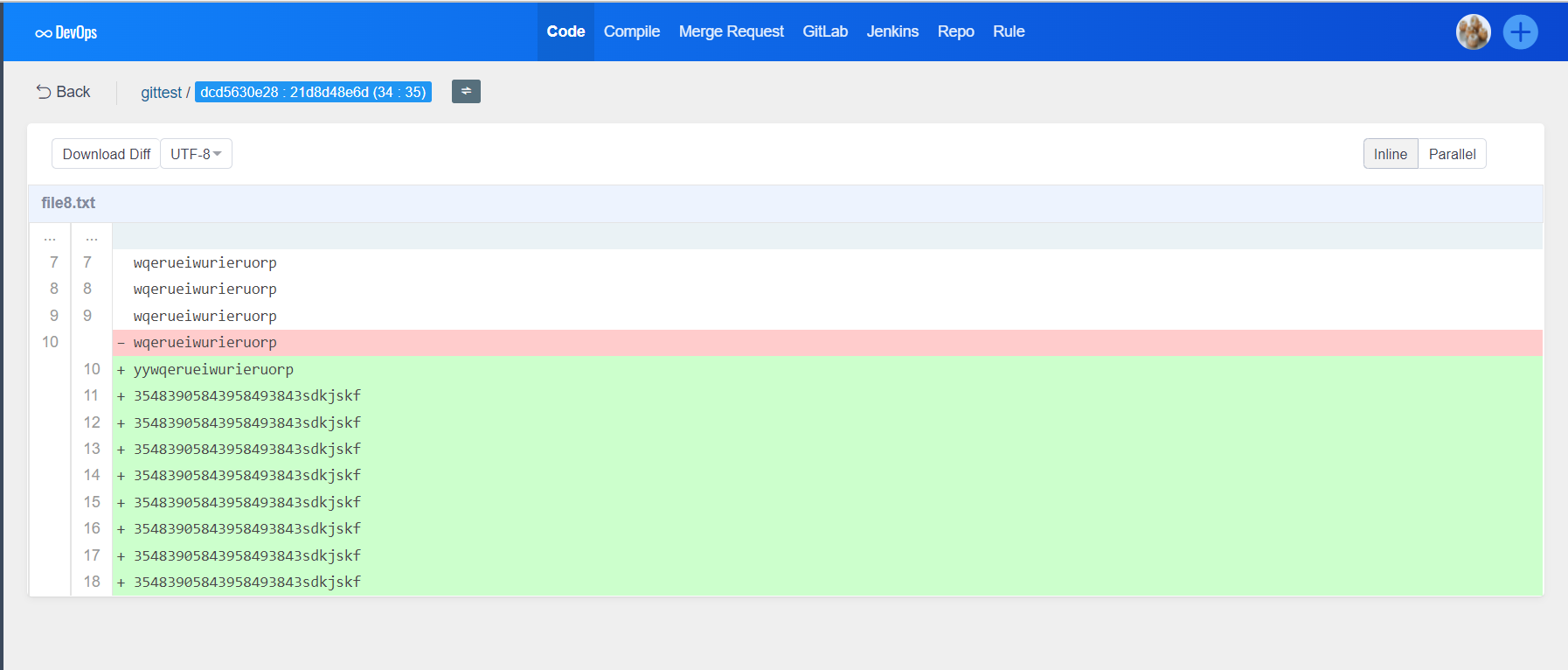This screenshot has width=1568, height=670.
Task: Click the commit range dcd5630e28 label
Action: click(313, 92)
